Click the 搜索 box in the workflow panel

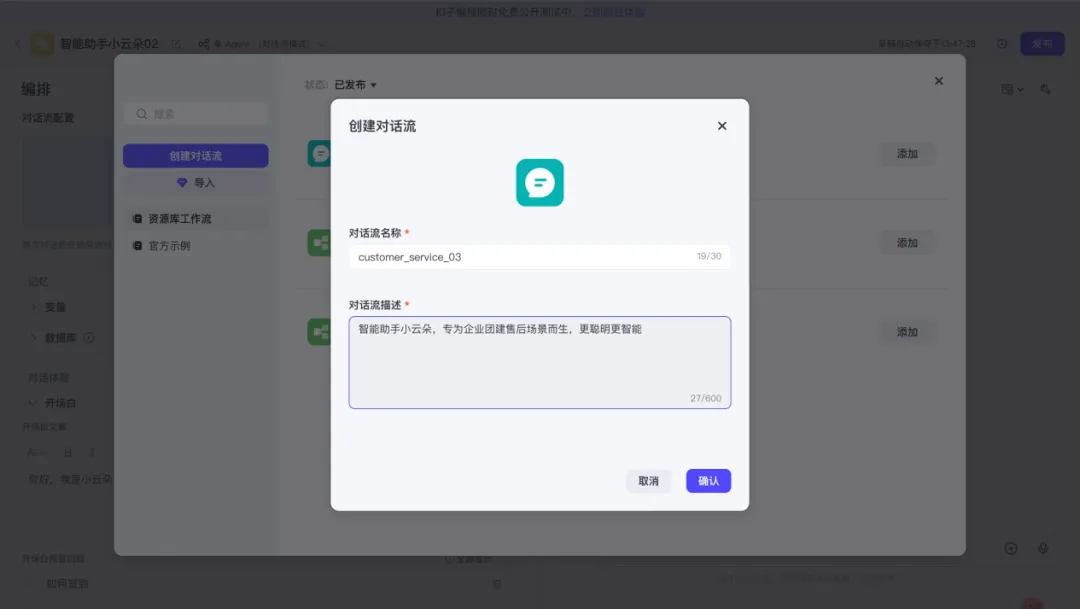tap(196, 114)
